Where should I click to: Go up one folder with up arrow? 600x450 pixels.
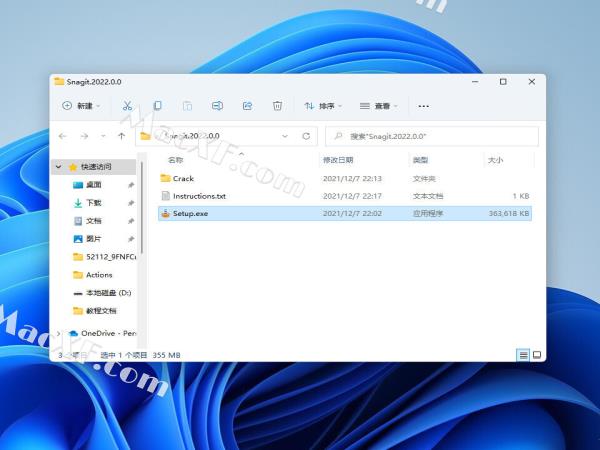[x=121, y=136]
